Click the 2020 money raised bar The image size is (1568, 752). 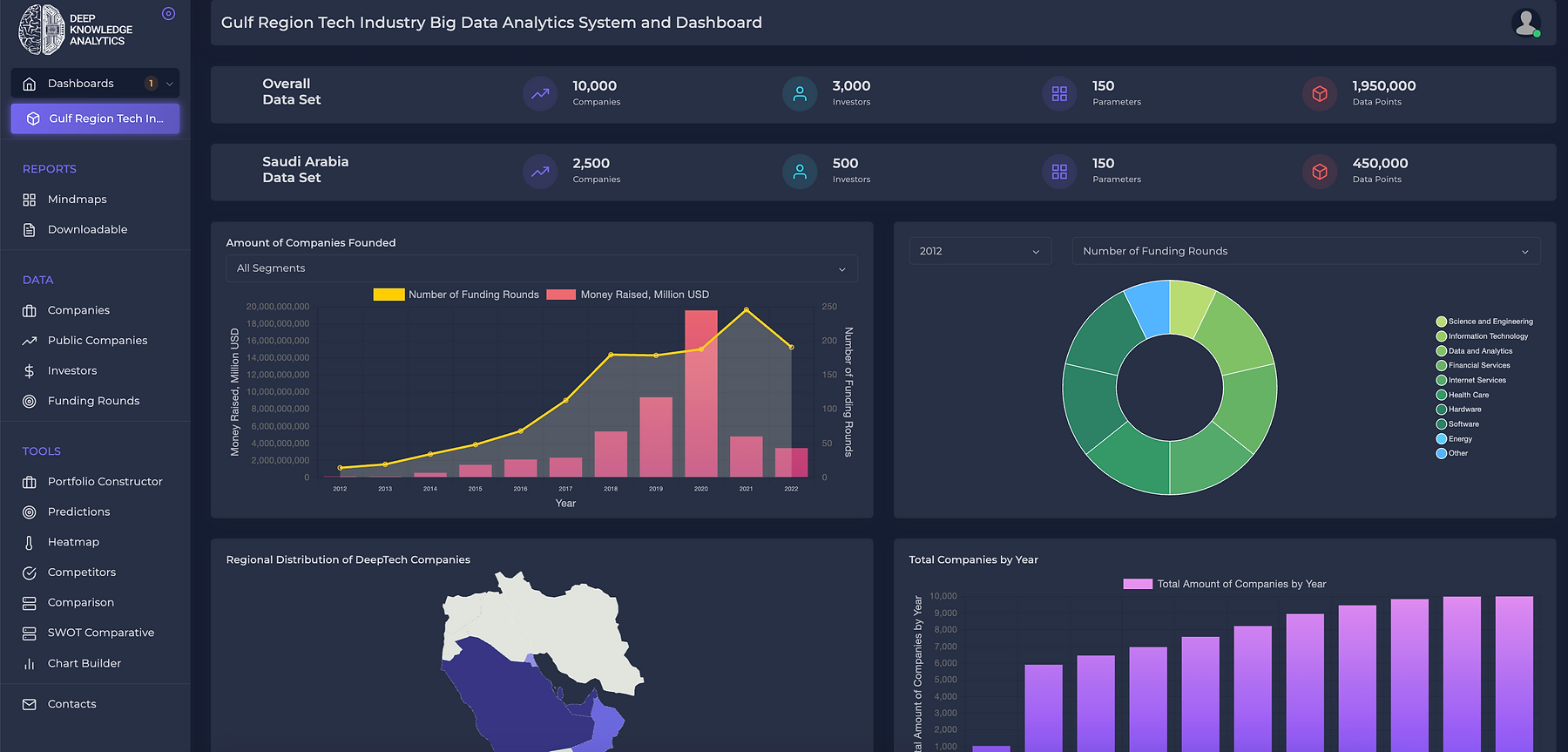(701, 394)
